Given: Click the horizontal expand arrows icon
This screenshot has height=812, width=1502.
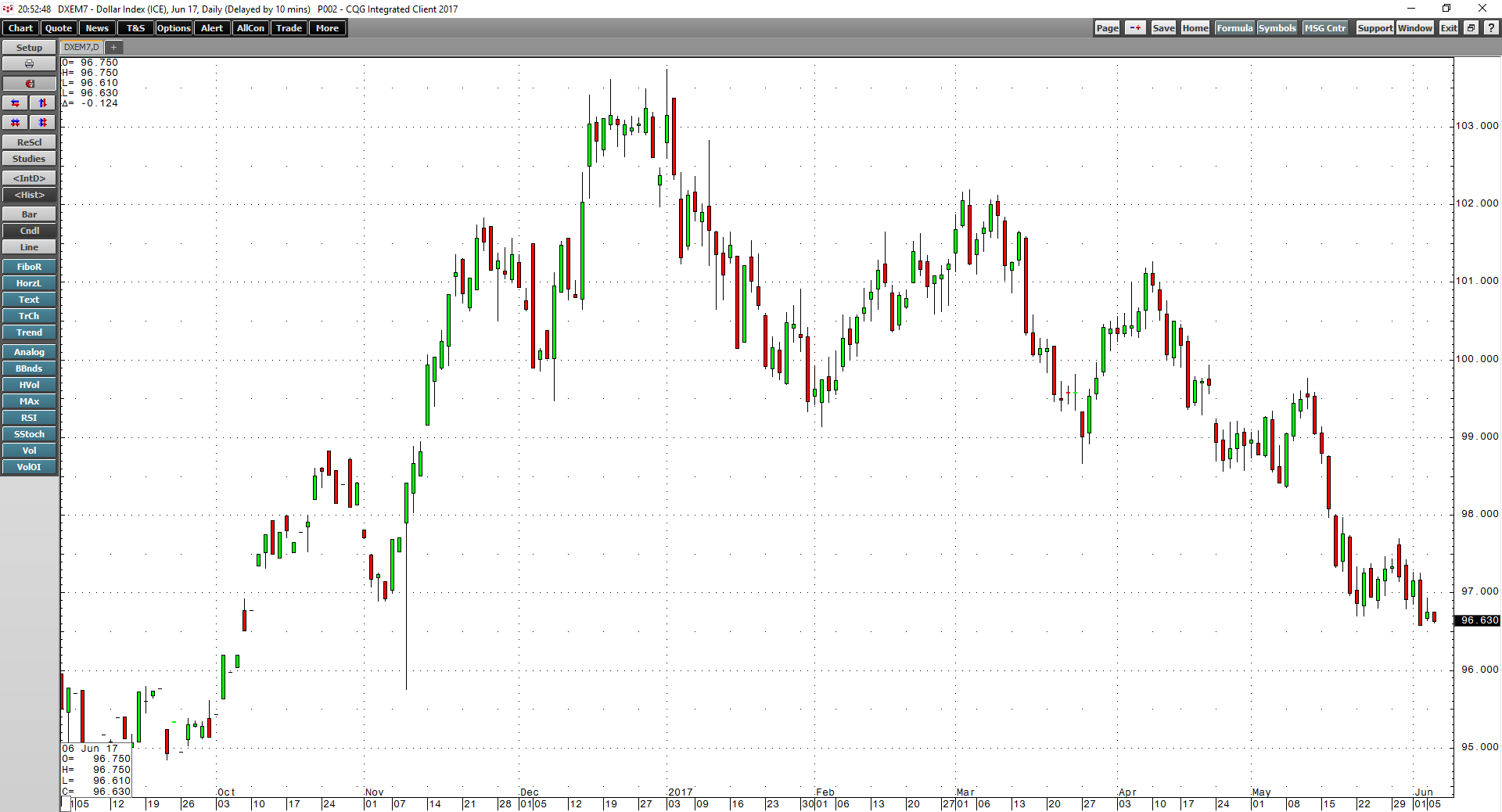Looking at the screenshot, I should click(x=15, y=103).
